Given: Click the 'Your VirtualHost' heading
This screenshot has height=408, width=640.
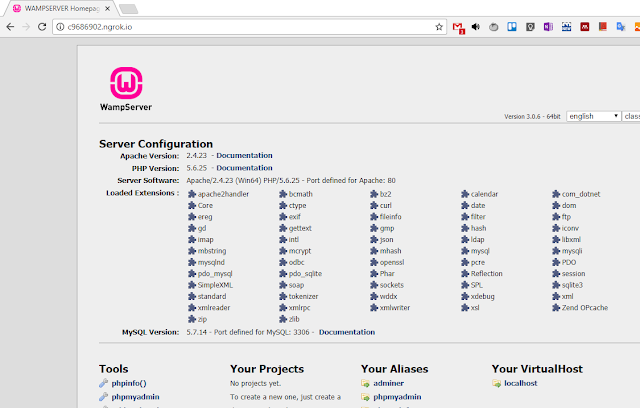Looking at the screenshot, I should click(537, 369).
